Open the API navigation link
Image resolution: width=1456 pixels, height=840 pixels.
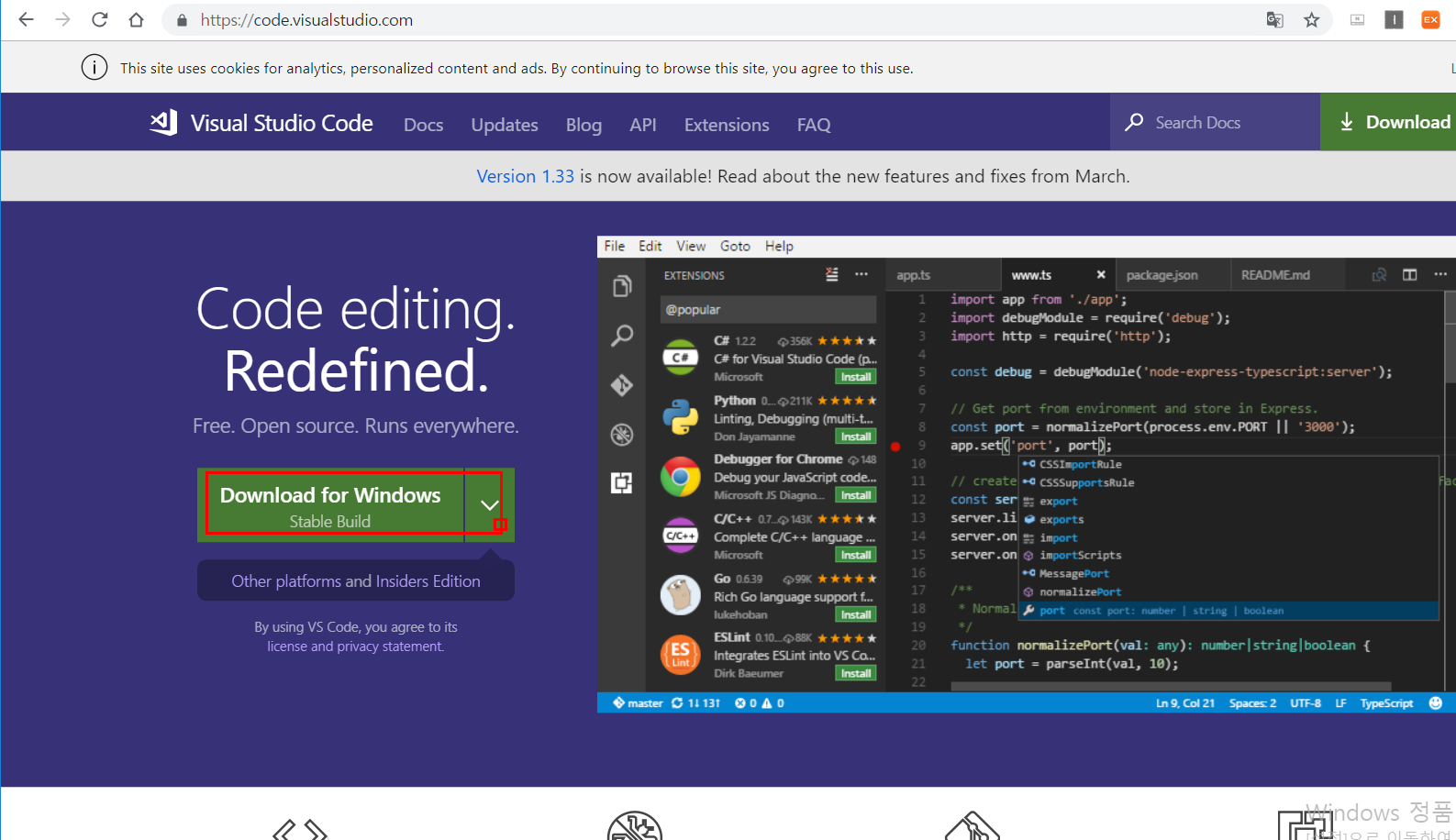[x=642, y=125]
